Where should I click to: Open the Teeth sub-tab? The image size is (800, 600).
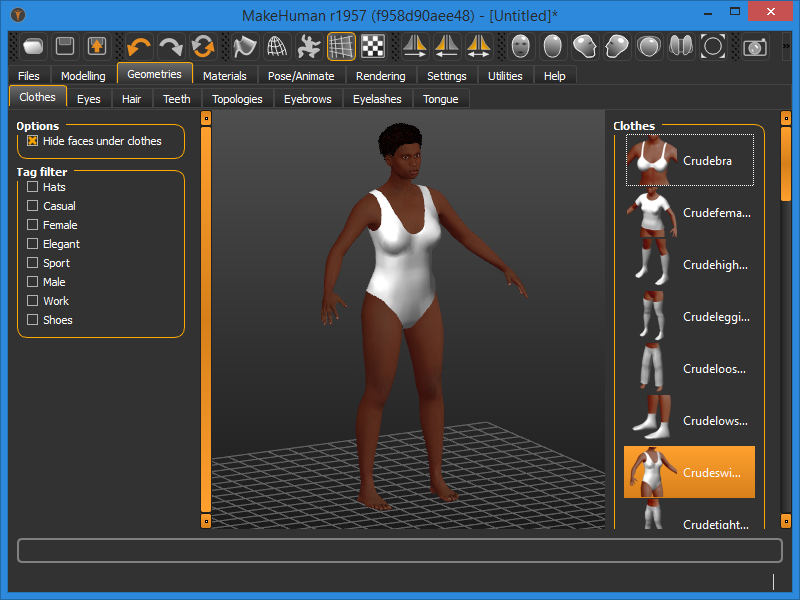pyautogui.click(x=177, y=98)
